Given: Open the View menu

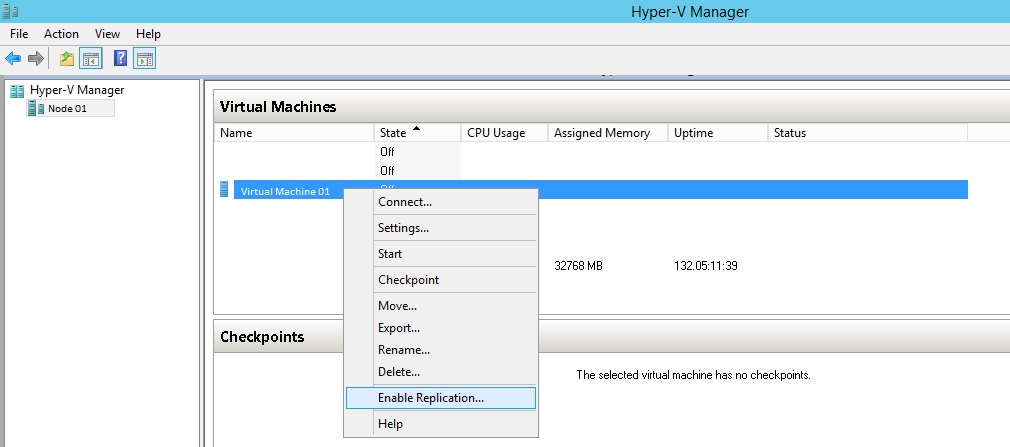Looking at the screenshot, I should point(107,34).
